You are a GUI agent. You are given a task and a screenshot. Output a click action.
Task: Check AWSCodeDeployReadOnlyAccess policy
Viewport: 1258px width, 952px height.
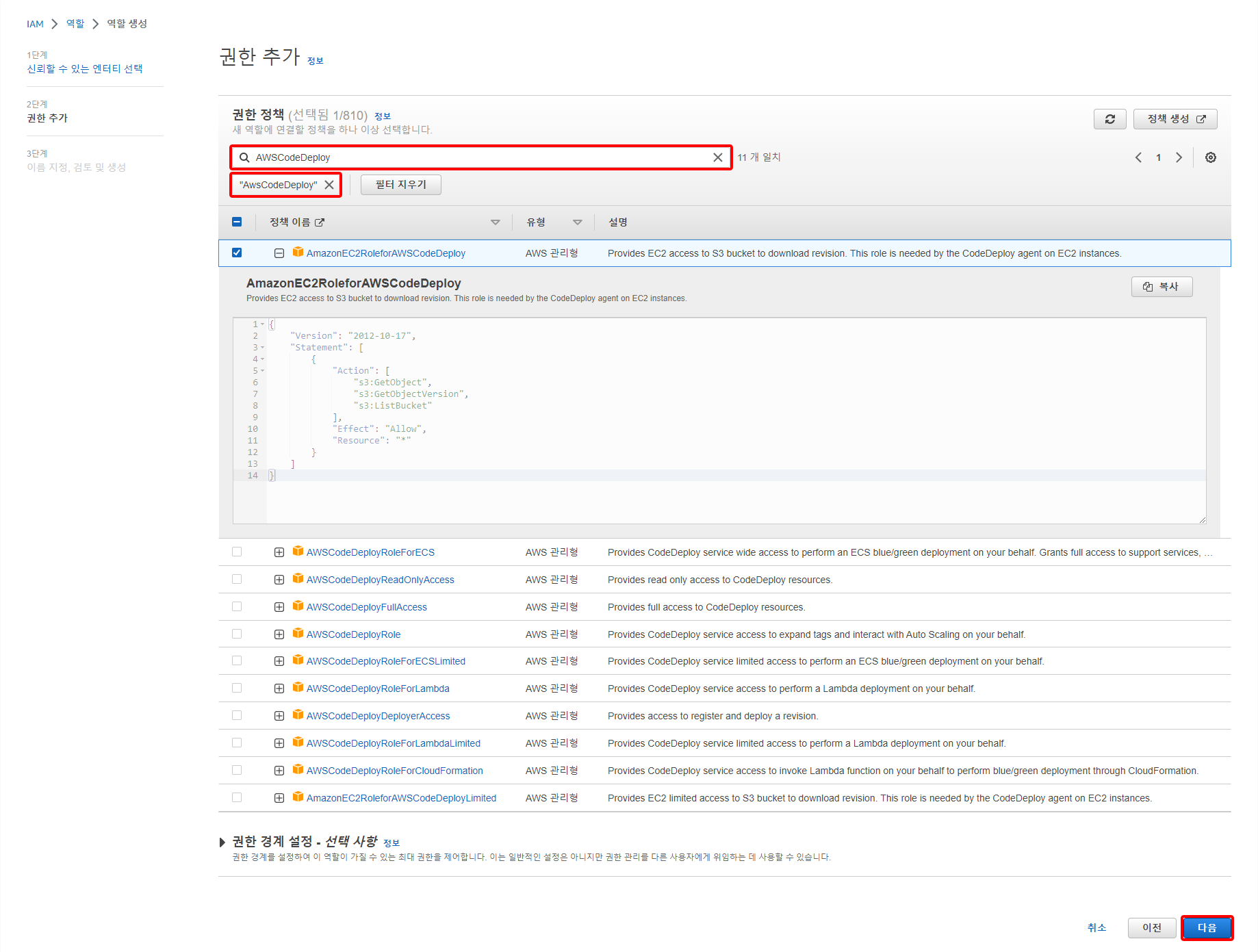[x=237, y=579]
